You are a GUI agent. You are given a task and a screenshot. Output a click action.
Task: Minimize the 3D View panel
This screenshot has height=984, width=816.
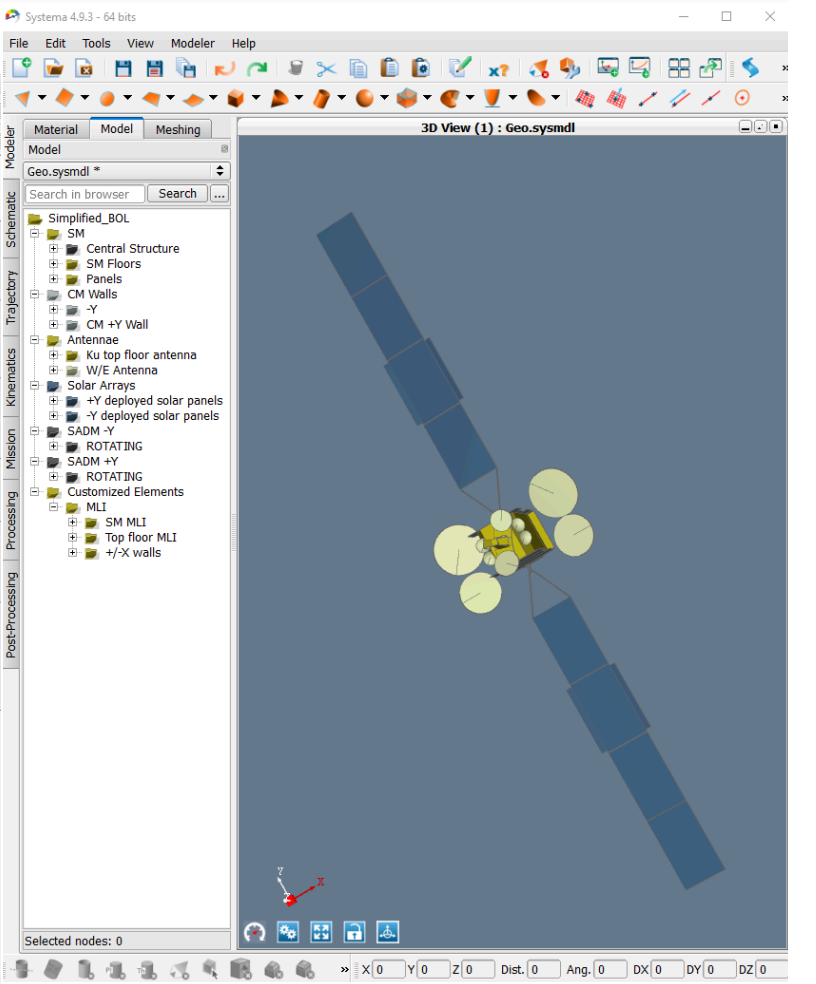click(x=746, y=127)
